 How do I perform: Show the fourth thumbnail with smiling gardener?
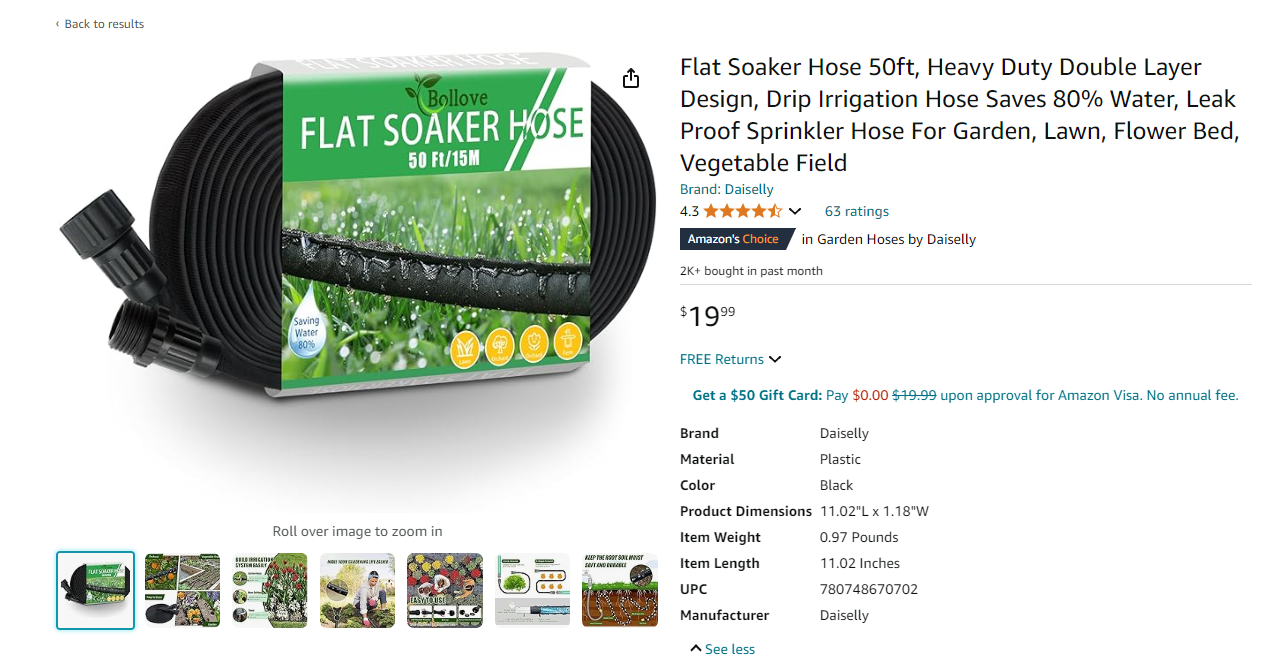click(x=357, y=590)
